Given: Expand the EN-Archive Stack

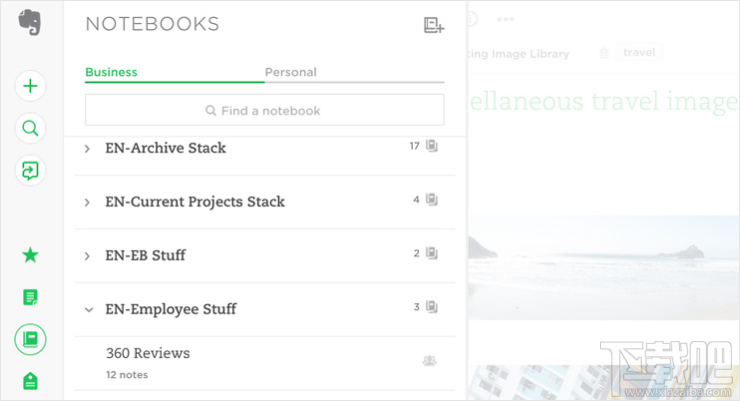Looking at the screenshot, I should click(x=88, y=148).
